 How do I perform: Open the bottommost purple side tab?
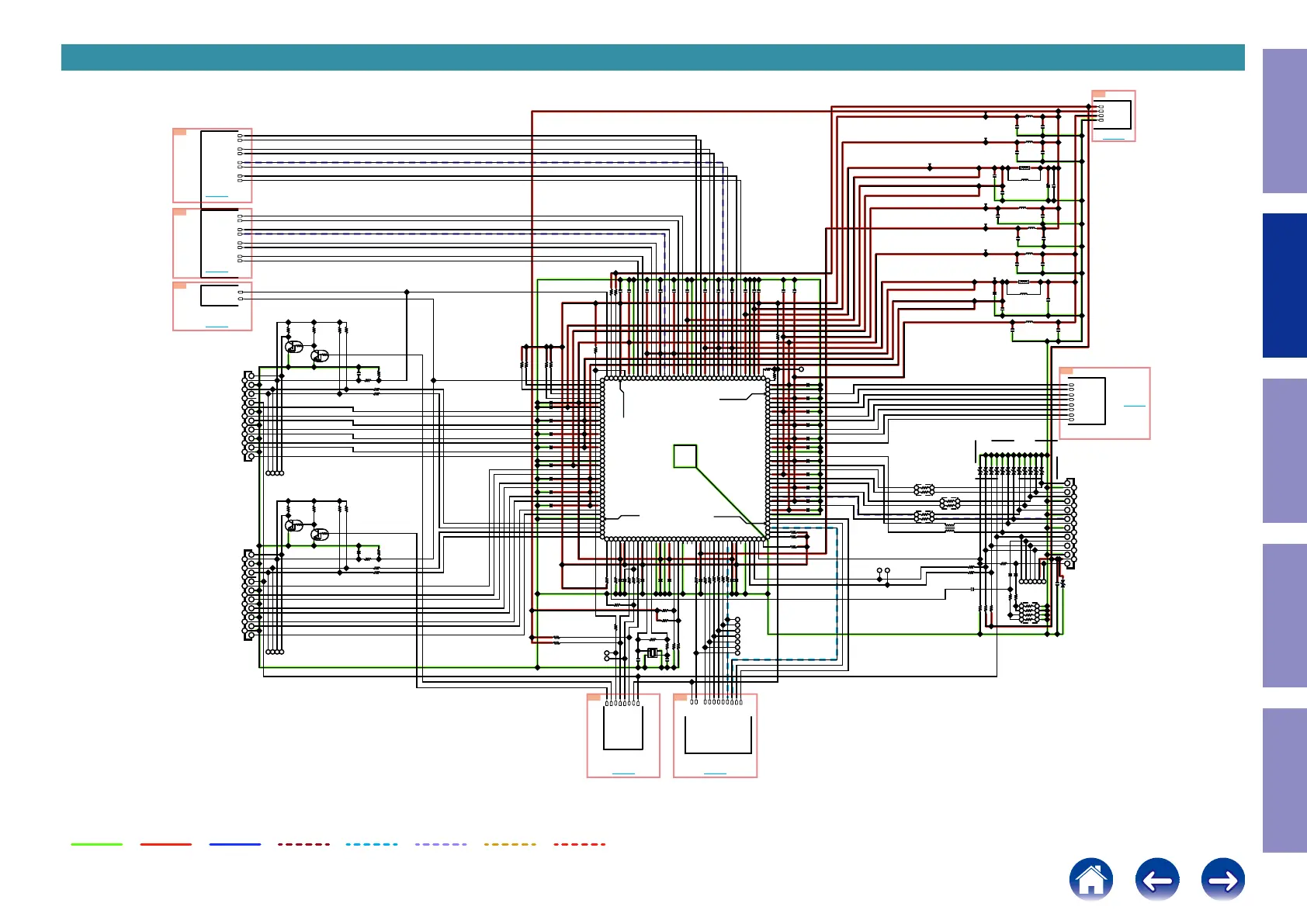pos(1284,780)
